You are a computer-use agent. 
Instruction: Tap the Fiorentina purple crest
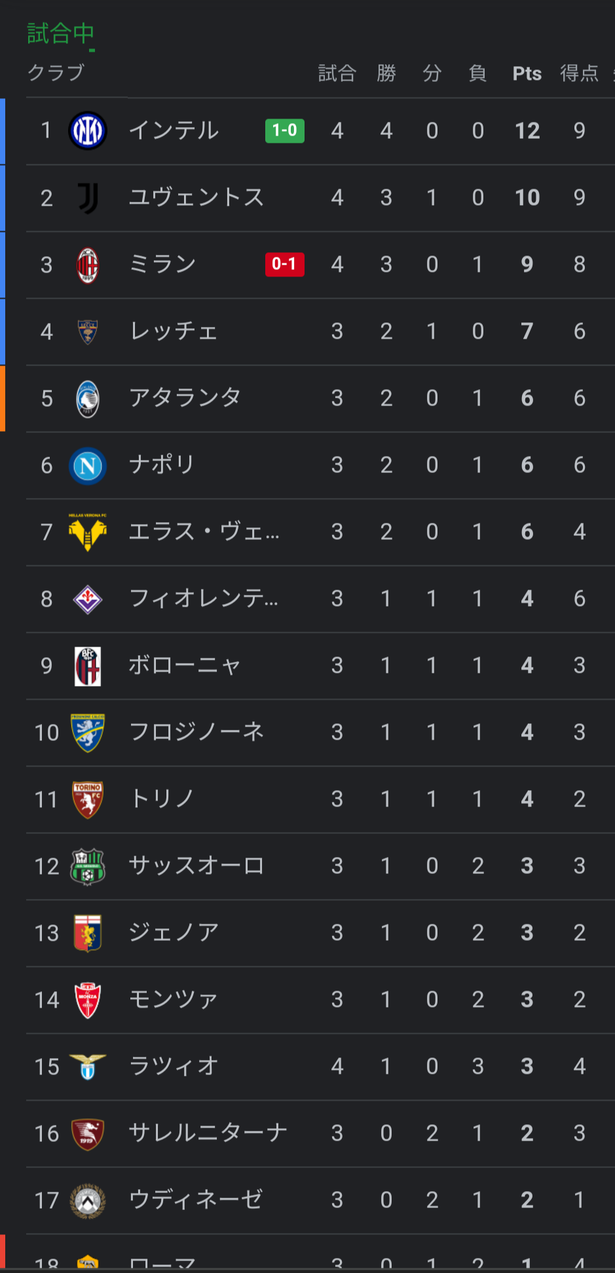(x=87, y=599)
